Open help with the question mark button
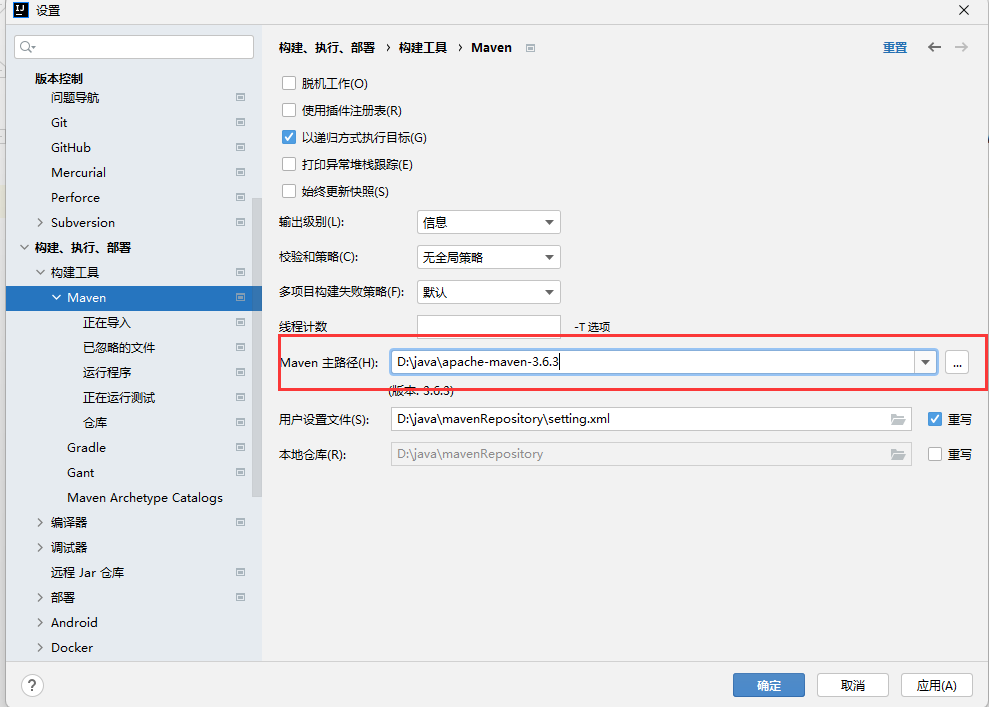Viewport: 989px width, 707px height. (32, 685)
